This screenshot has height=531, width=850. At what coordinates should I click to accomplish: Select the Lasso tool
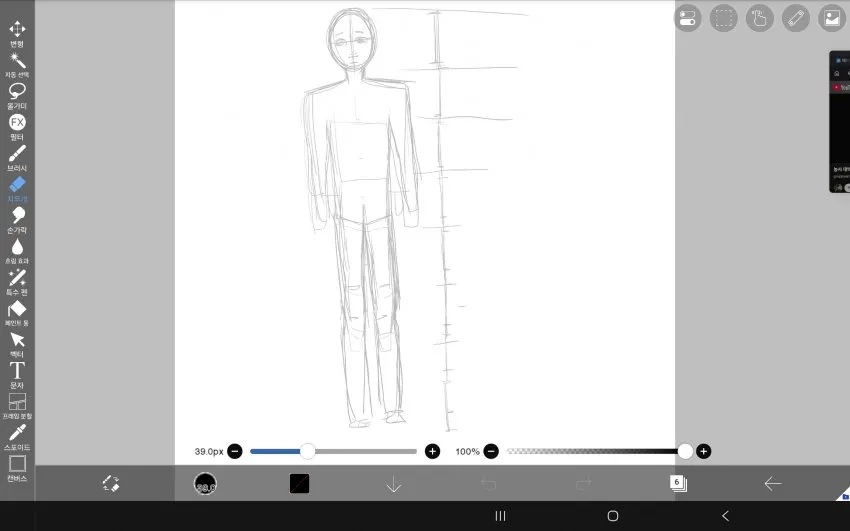[x=17, y=96]
